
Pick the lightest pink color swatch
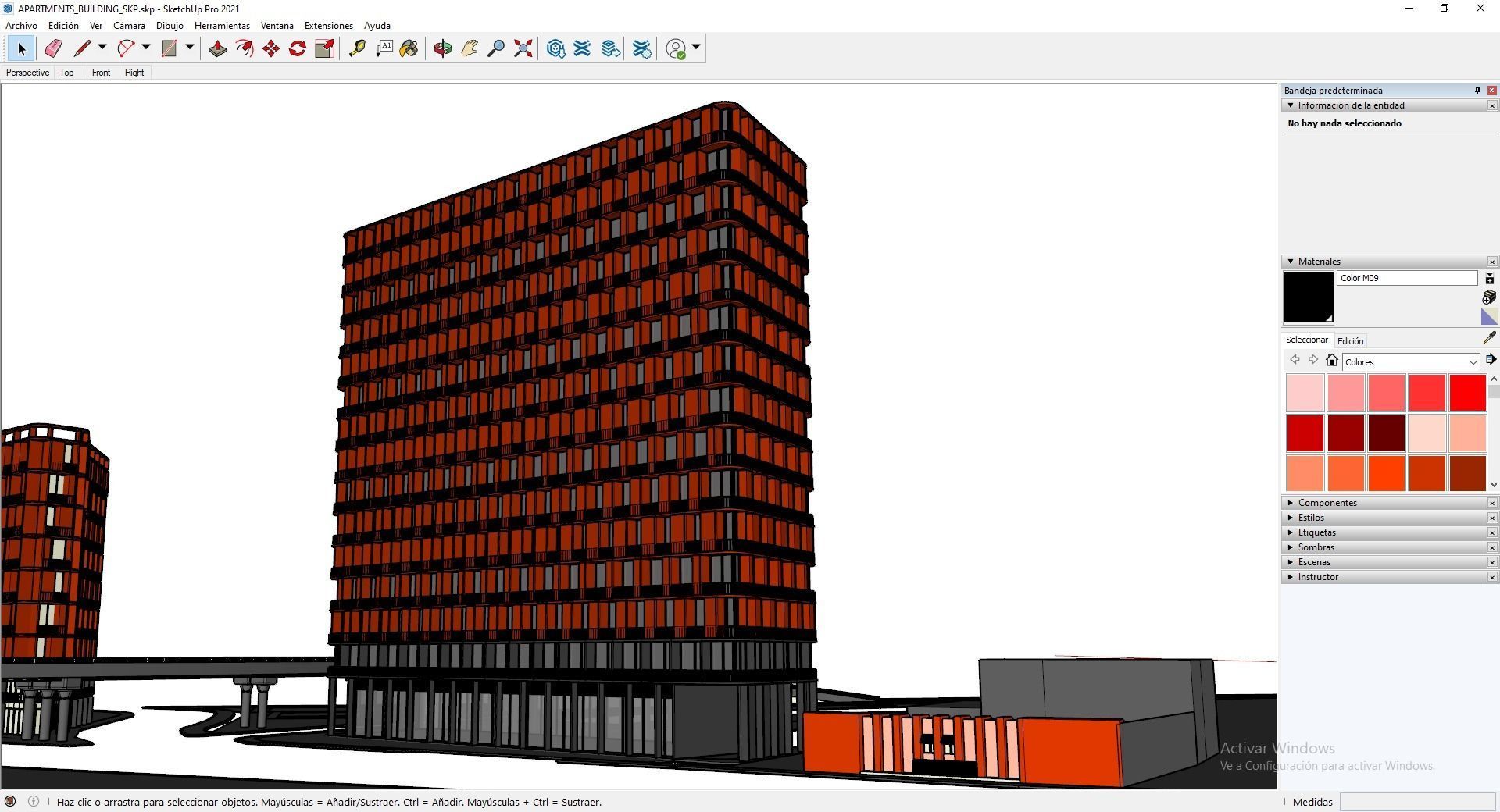click(1305, 393)
